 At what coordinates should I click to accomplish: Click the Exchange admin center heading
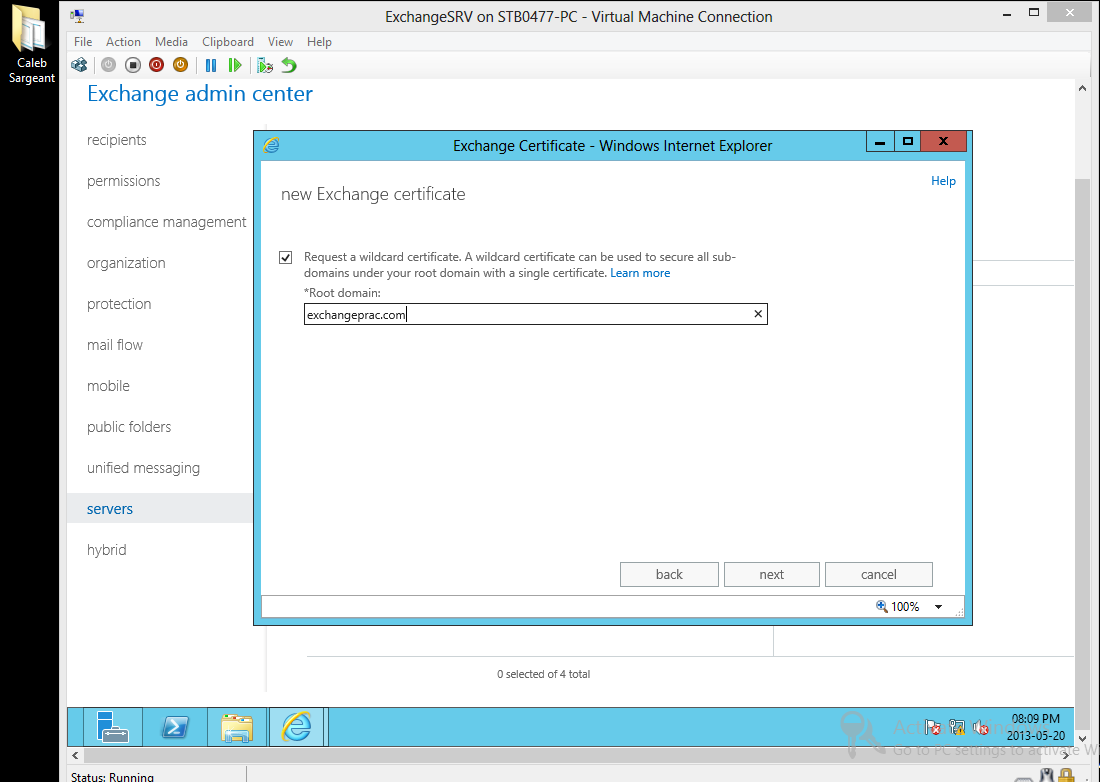coord(200,93)
